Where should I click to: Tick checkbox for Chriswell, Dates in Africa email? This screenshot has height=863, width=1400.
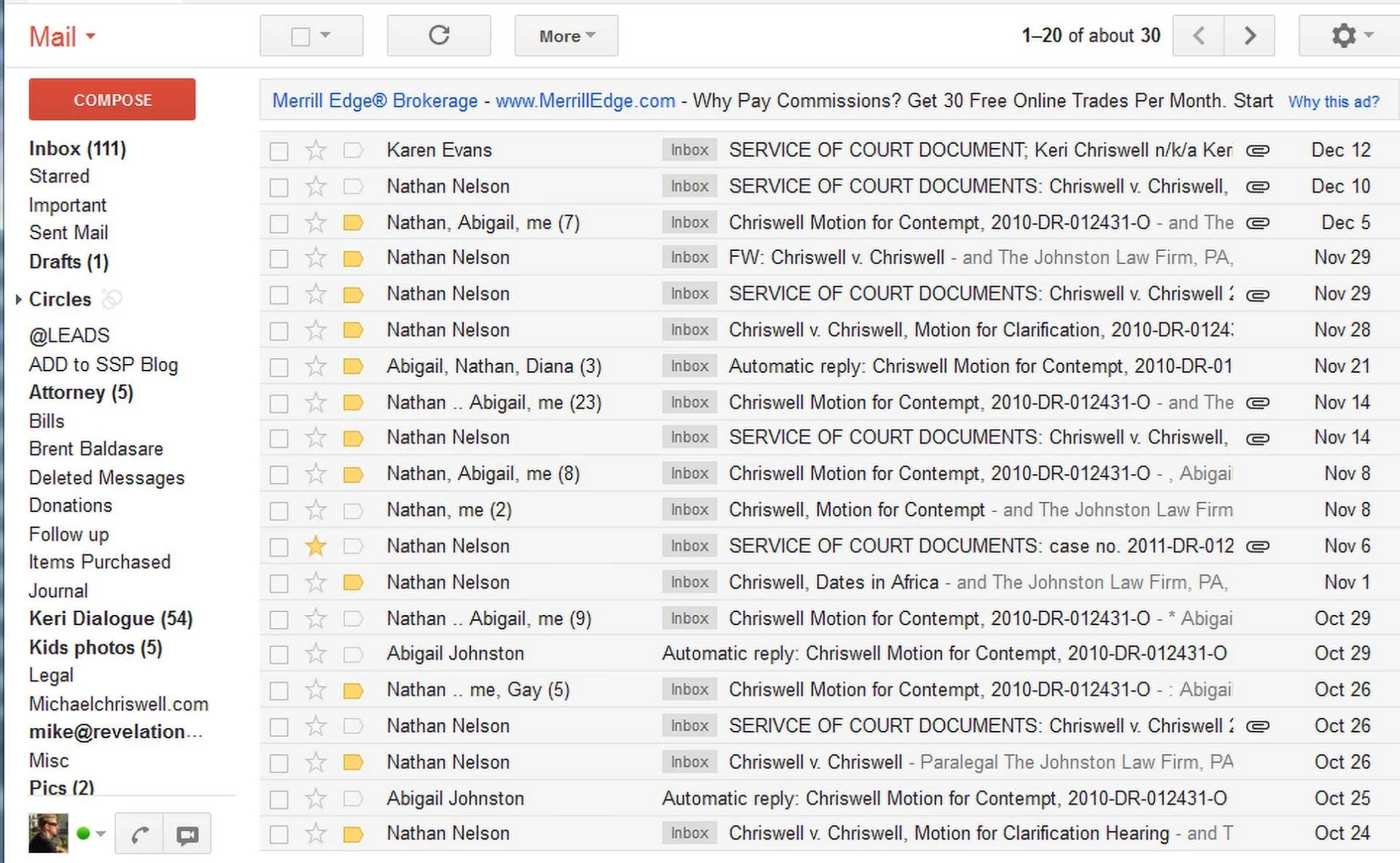pos(279,584)
